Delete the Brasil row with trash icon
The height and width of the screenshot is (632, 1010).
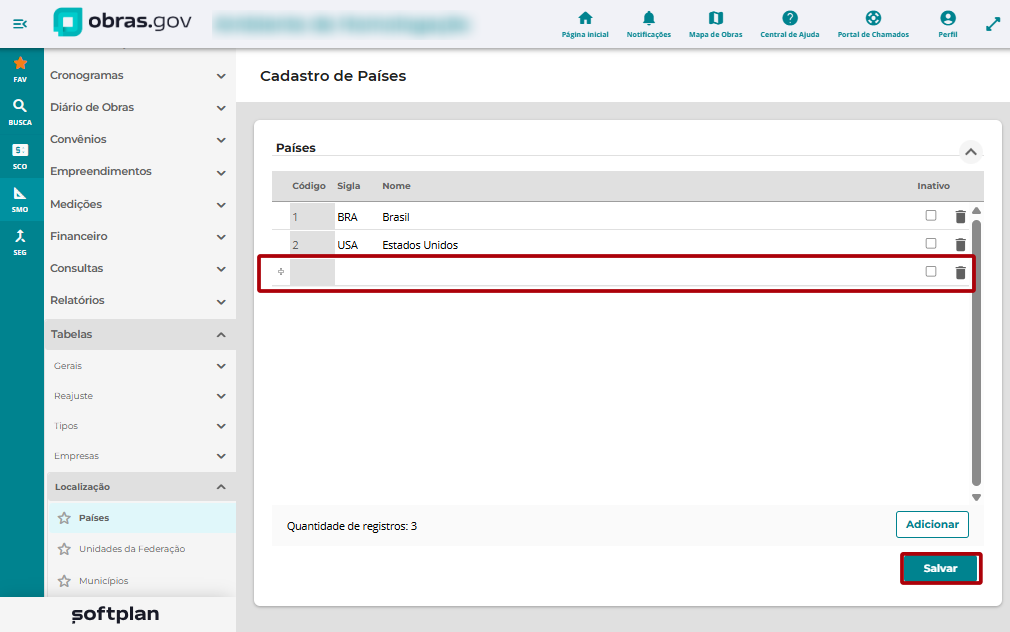[960, 216]
